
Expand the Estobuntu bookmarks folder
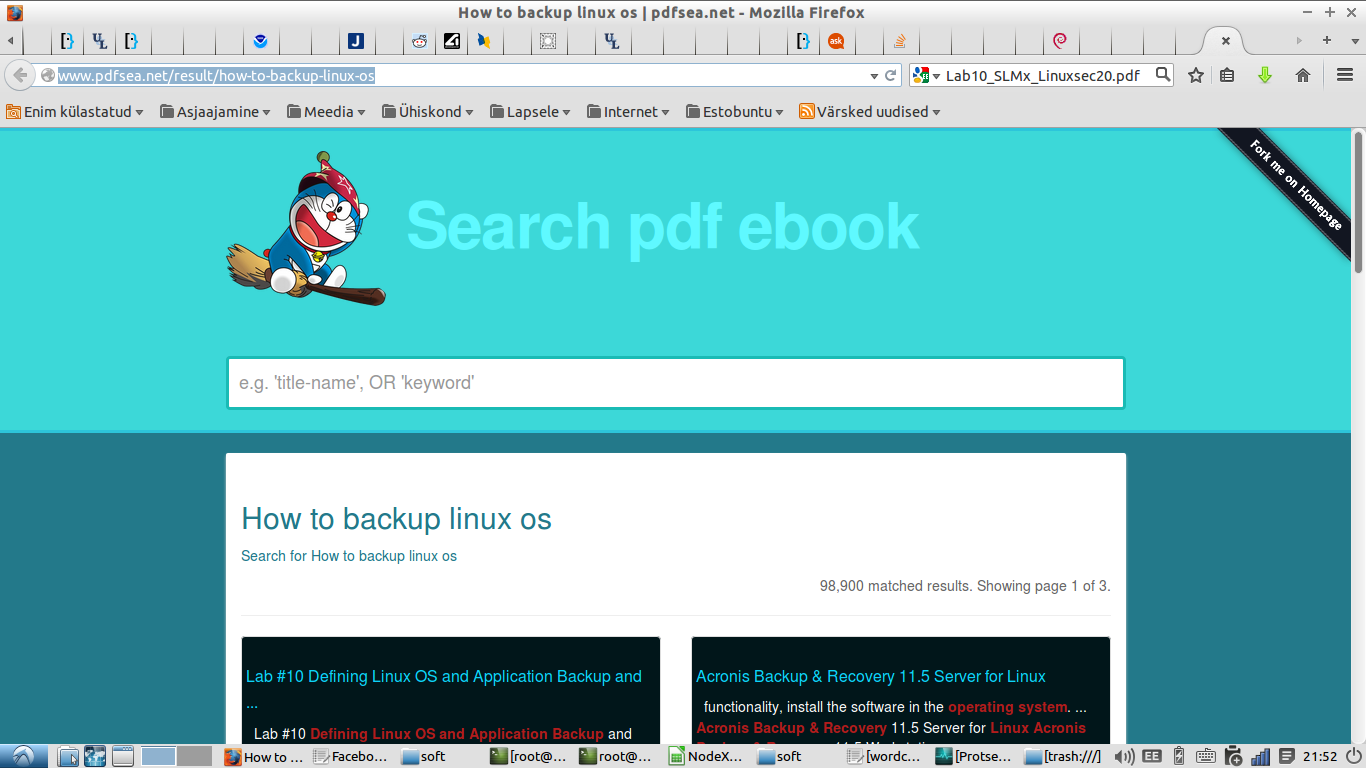(x=735, y=112)
